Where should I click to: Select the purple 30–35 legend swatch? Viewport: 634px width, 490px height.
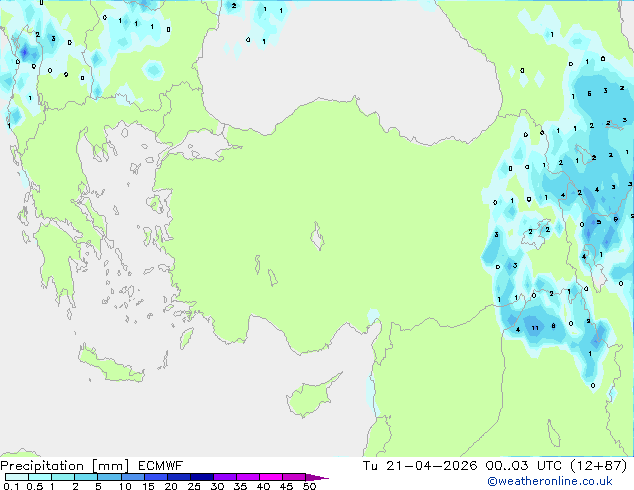click(224, 477)
